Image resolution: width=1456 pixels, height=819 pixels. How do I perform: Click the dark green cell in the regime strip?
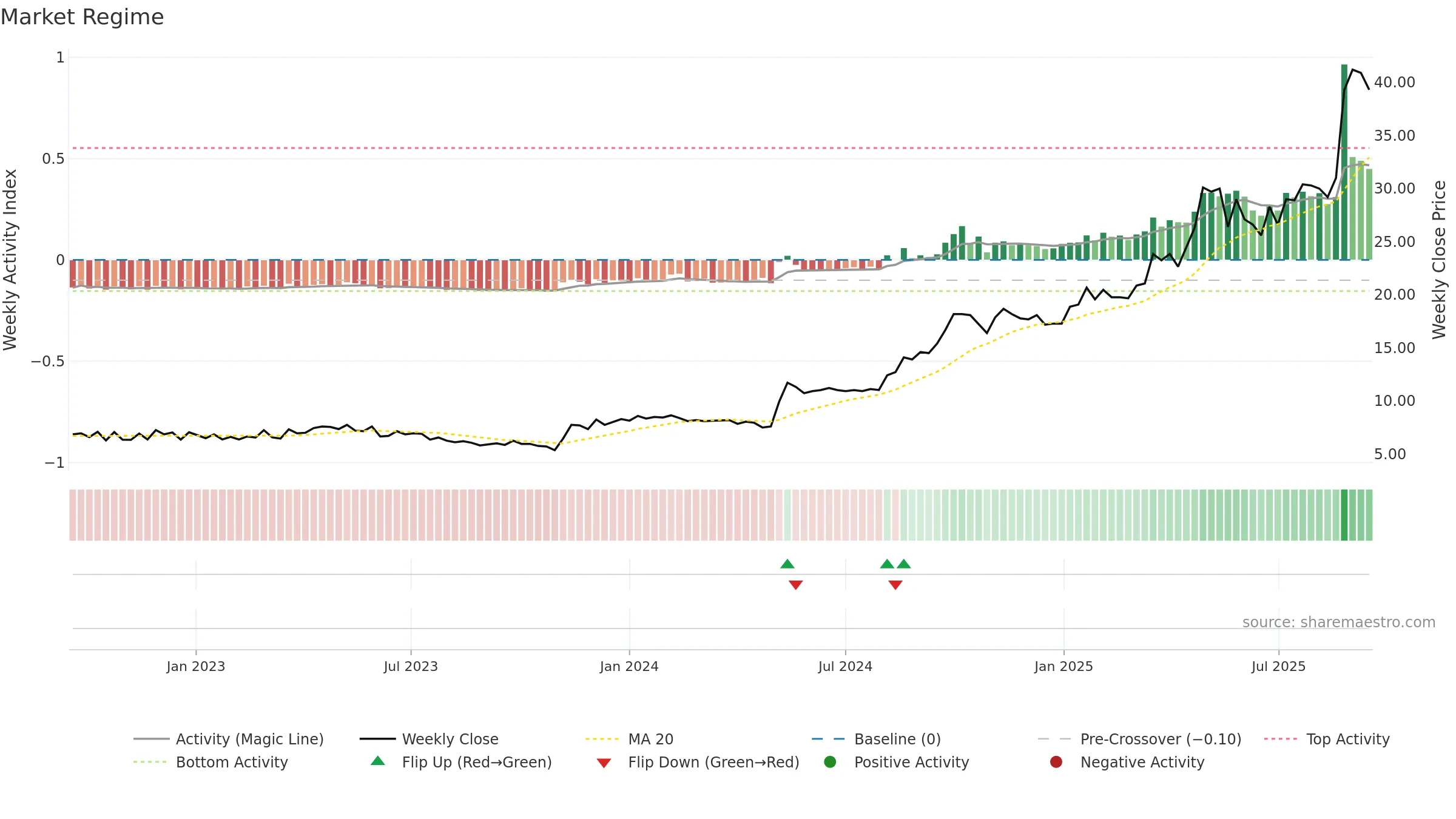(1344, 515)
